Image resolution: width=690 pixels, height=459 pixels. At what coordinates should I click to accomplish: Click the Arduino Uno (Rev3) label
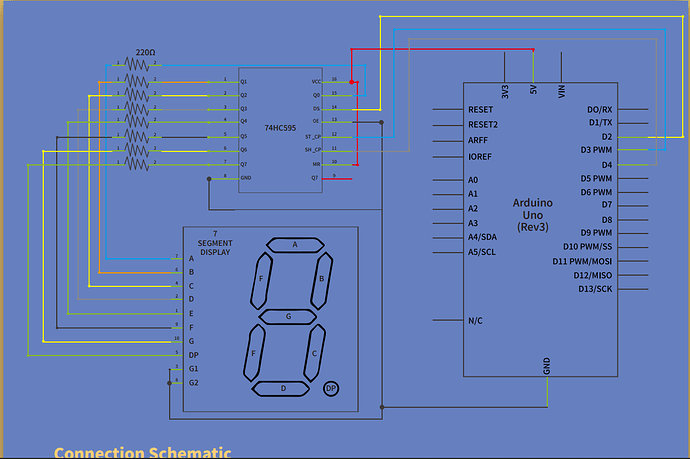click(x=532, y=215)
